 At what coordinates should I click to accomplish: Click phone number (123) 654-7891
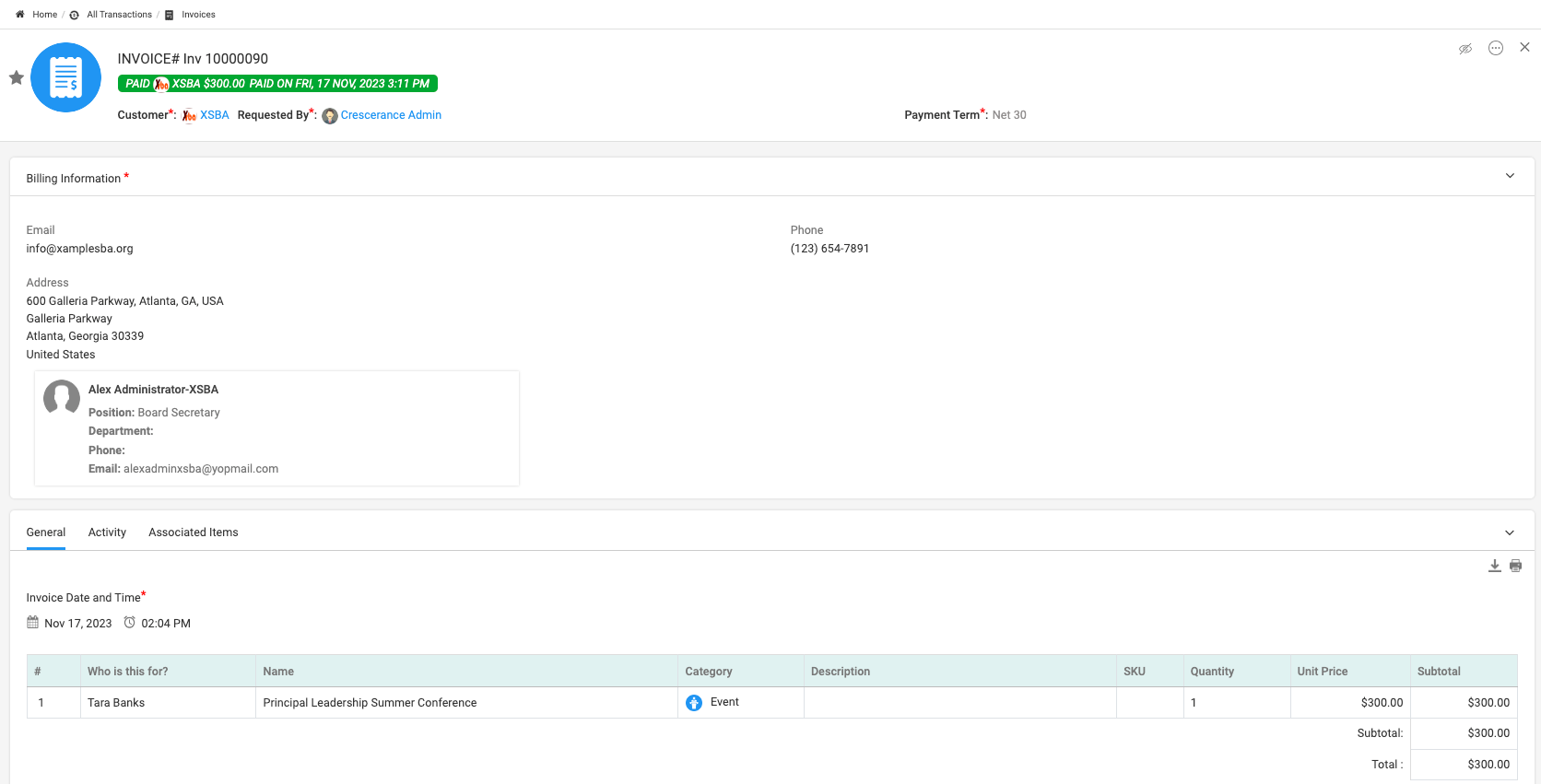click(x=829, y=249)
